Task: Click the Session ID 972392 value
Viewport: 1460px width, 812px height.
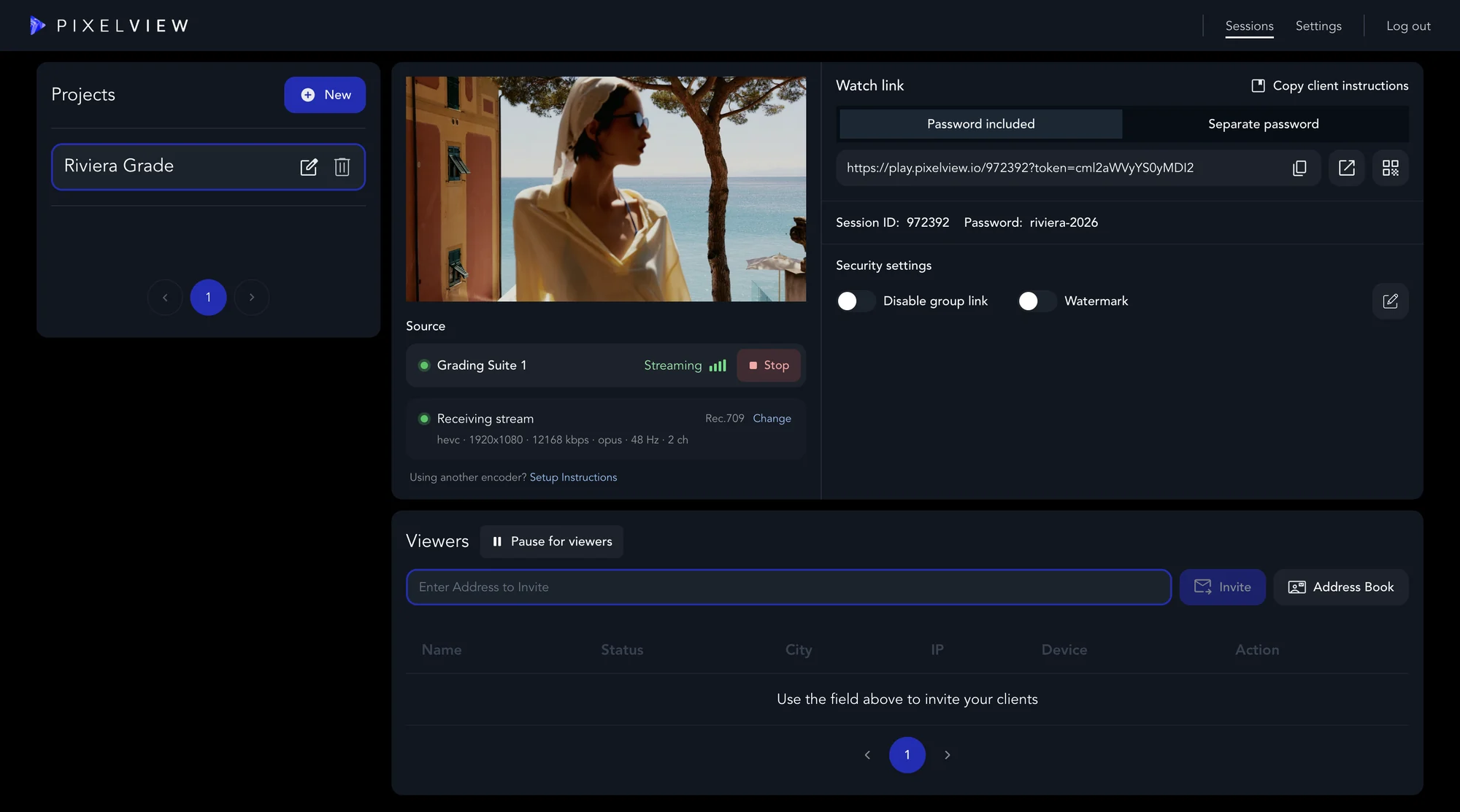Action: [928, 223]
